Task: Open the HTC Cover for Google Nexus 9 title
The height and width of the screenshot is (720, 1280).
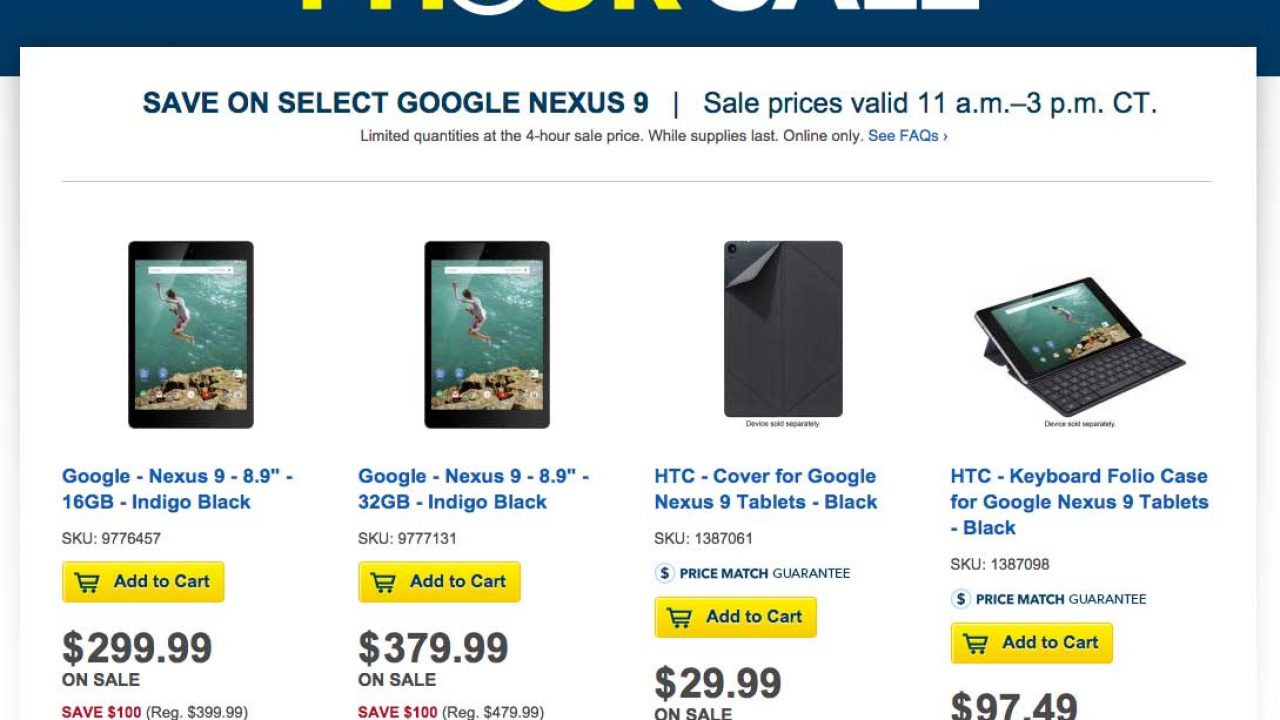Action: [765, 489]
